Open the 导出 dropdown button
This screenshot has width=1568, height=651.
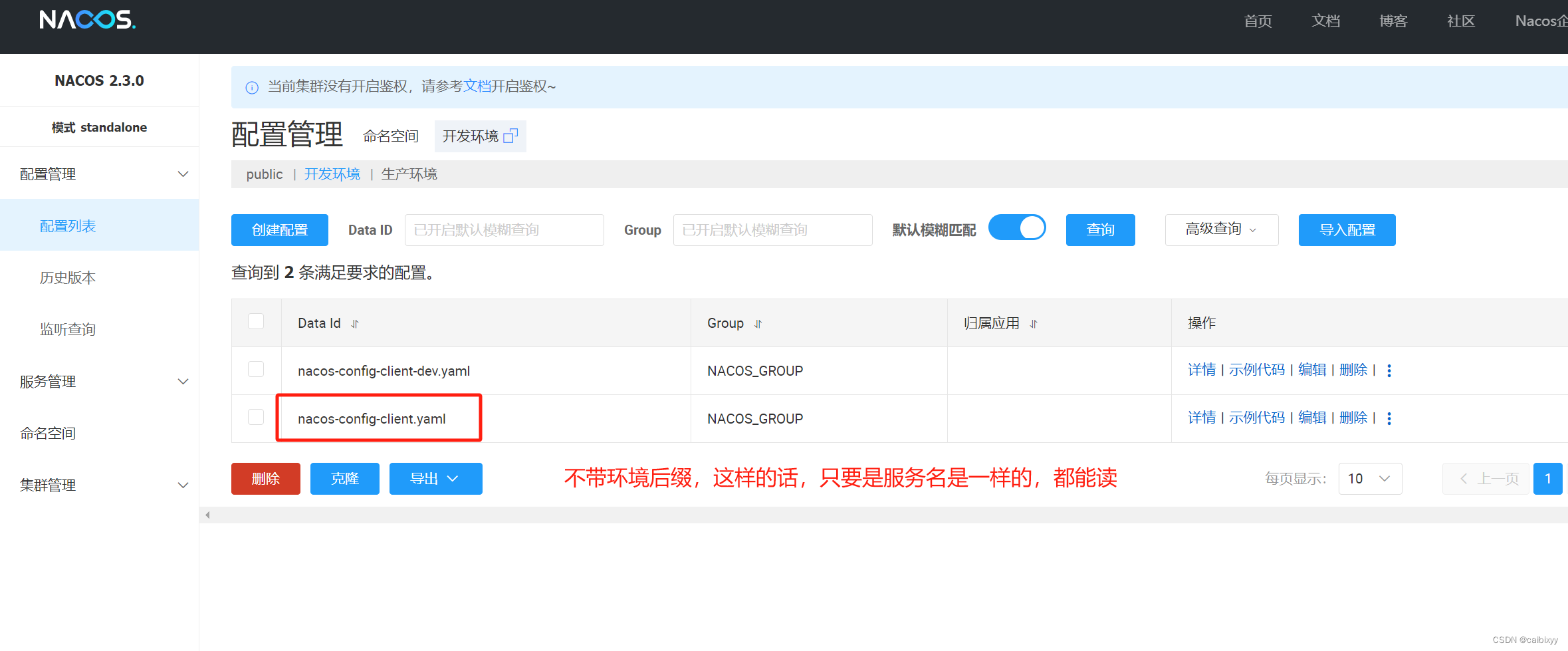click(435, 479)
